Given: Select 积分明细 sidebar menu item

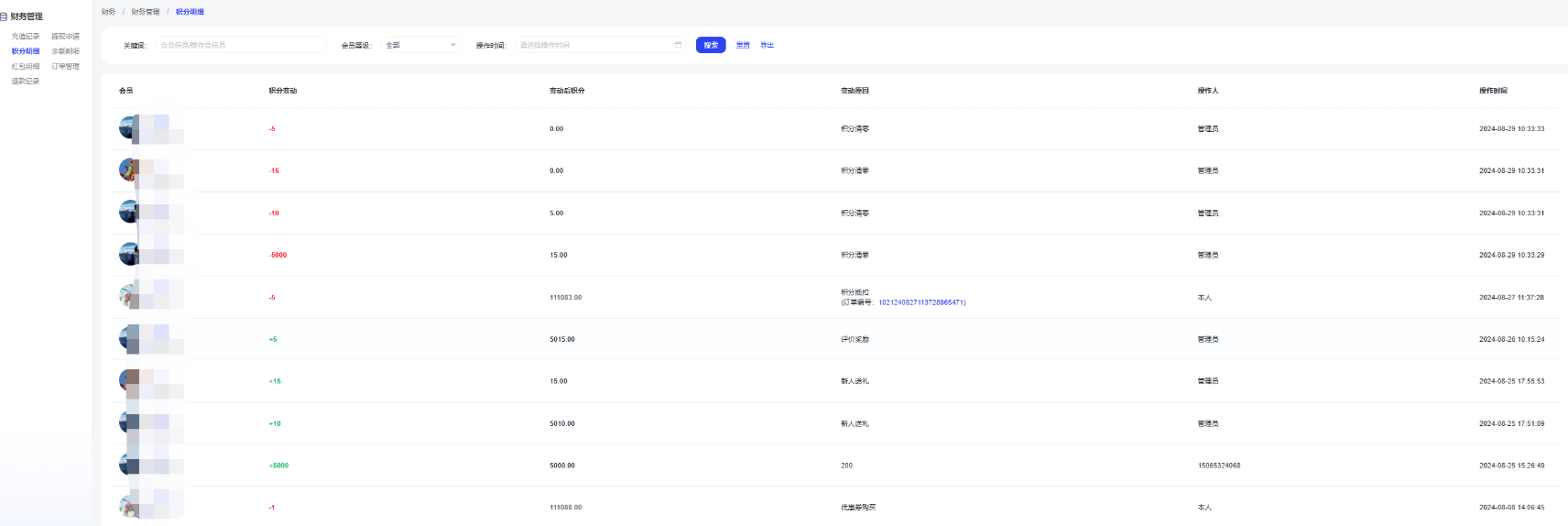Looking at the screenshot, I should tap(26, 51).
